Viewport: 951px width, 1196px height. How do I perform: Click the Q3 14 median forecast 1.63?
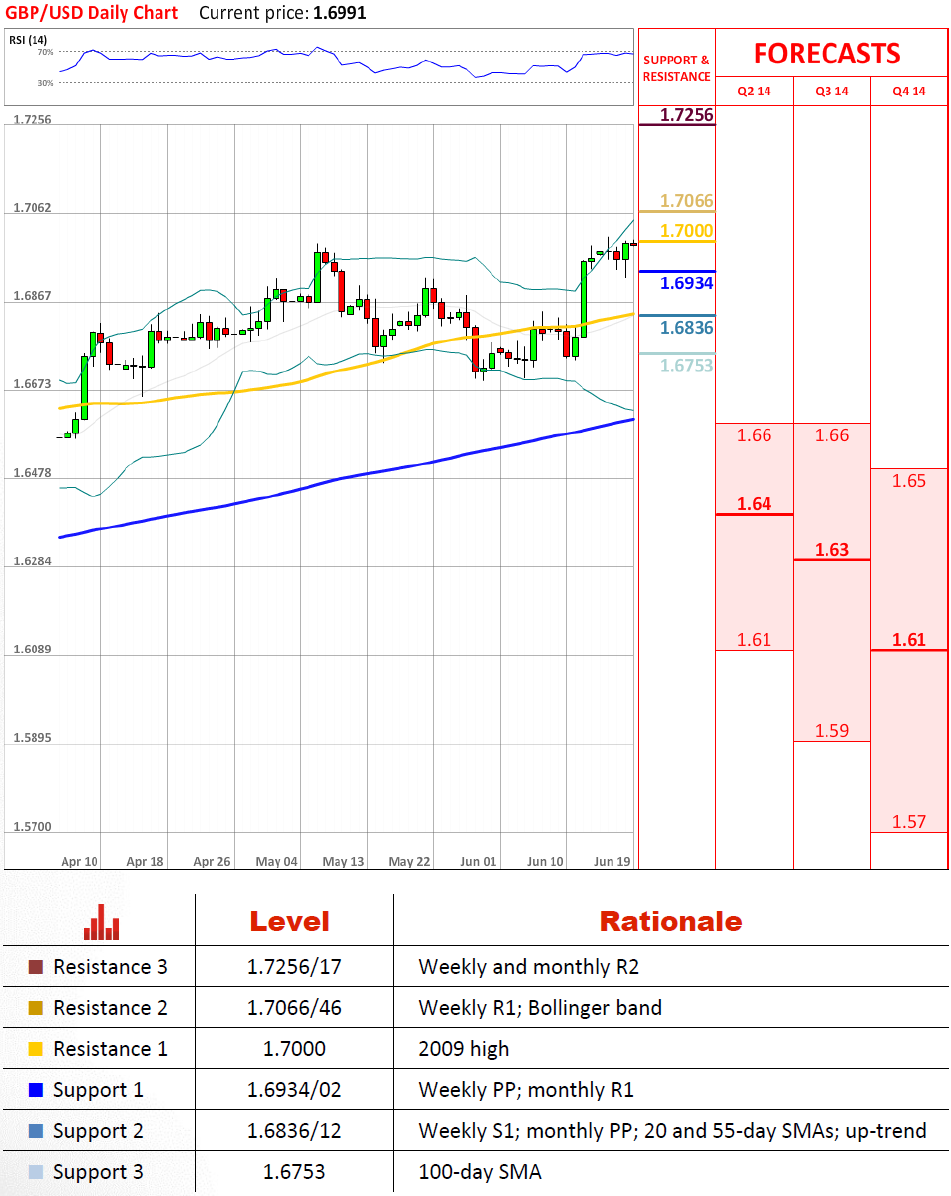coord(832,550)
